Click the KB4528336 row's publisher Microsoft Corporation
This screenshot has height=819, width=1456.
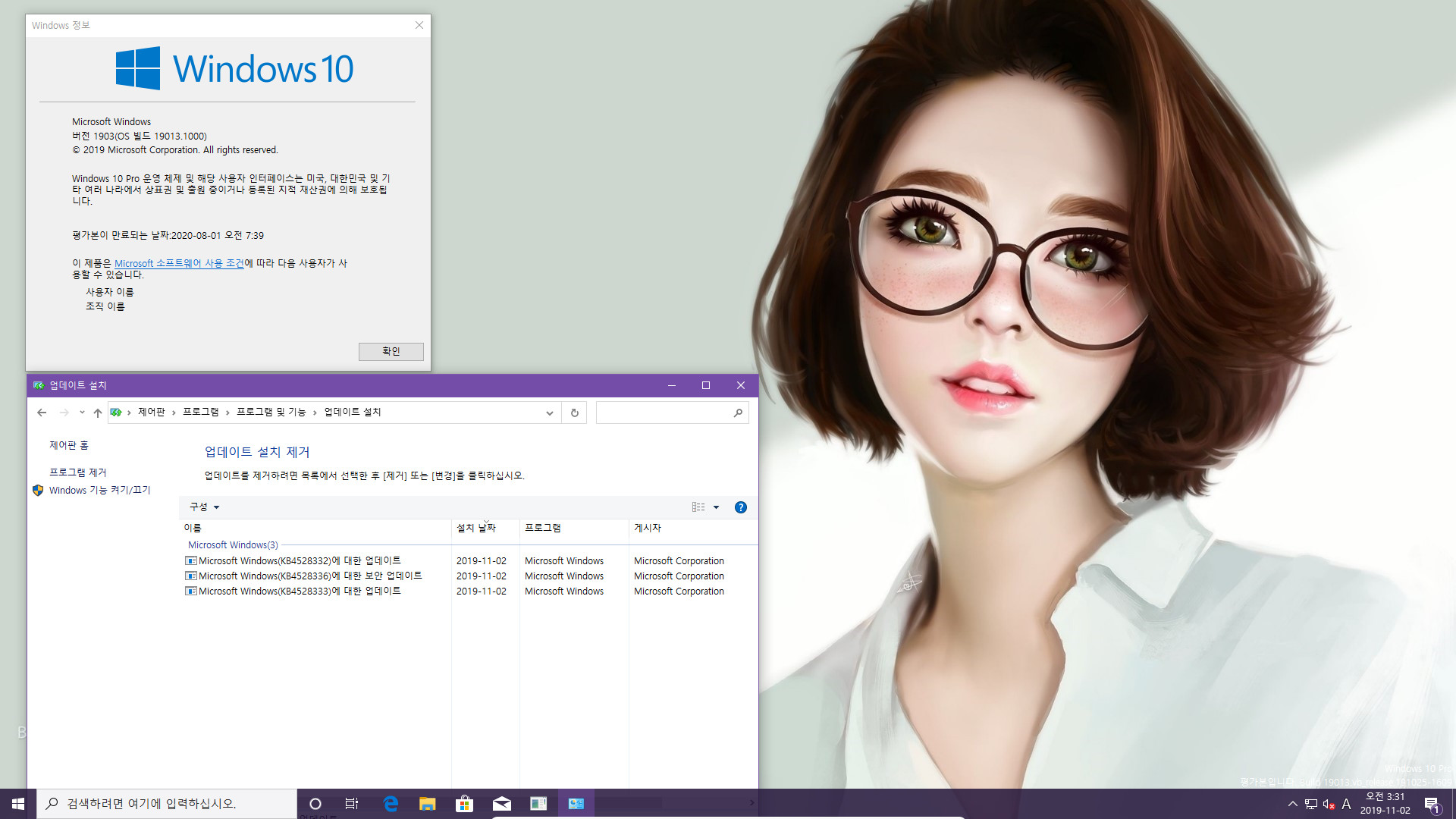tap(679, 576)
